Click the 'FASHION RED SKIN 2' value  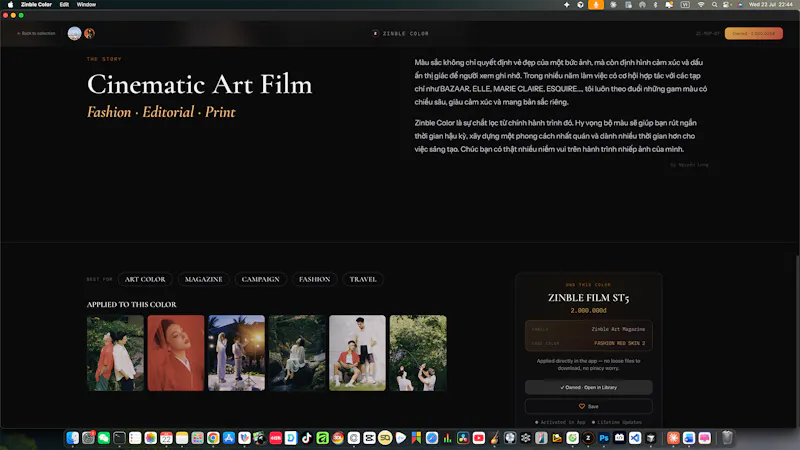click(619, 343)
